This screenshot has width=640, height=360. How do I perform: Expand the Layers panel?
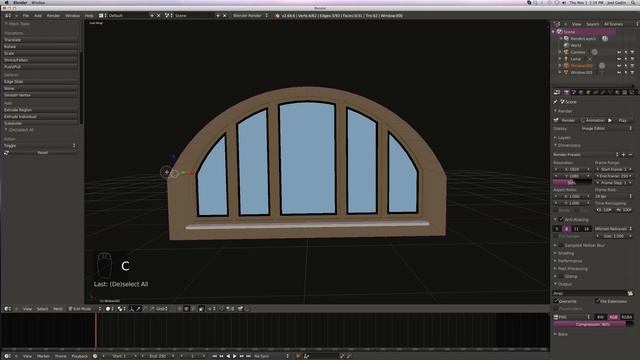tap(563, 138)
